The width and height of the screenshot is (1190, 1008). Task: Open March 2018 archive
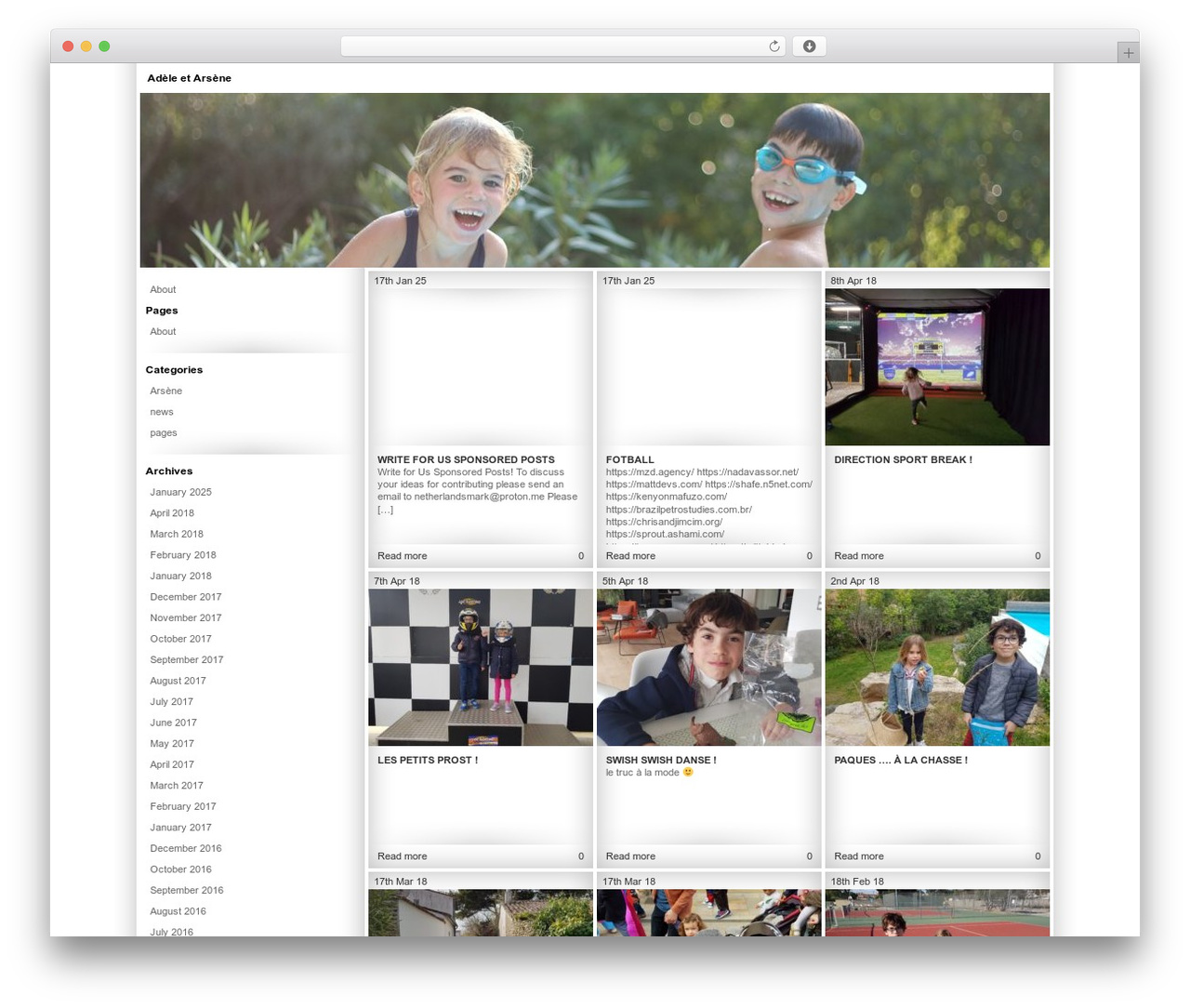pos(177,534)
